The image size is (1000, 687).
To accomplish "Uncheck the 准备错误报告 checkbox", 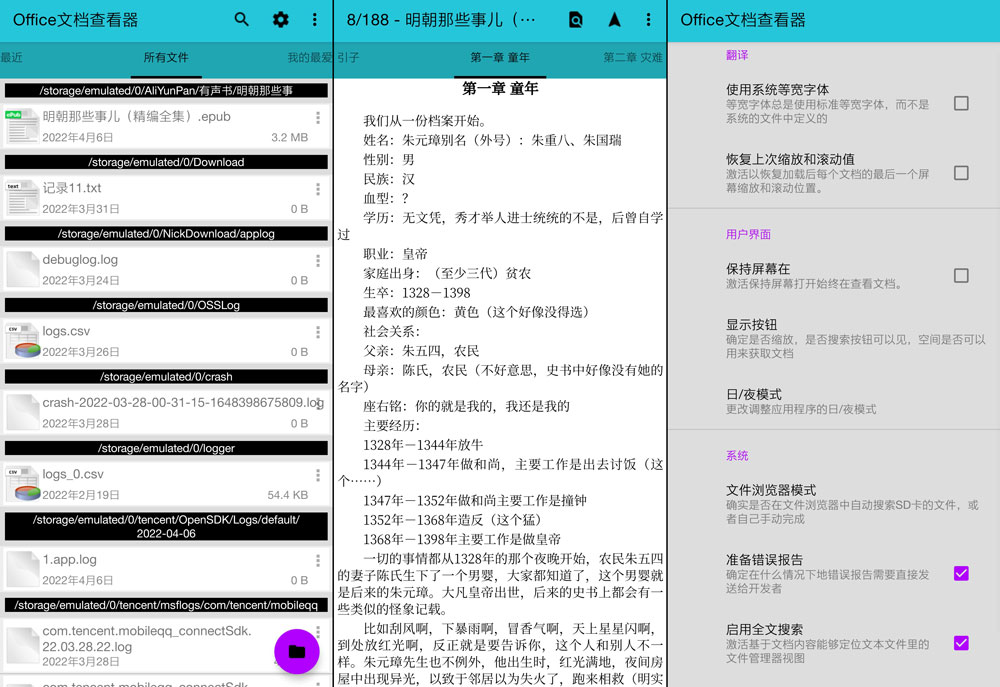I will pos(961,573).
